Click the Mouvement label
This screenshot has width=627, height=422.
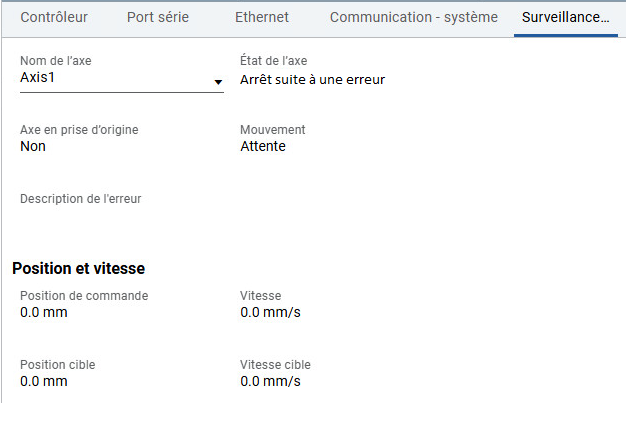[x=273, y=130]
